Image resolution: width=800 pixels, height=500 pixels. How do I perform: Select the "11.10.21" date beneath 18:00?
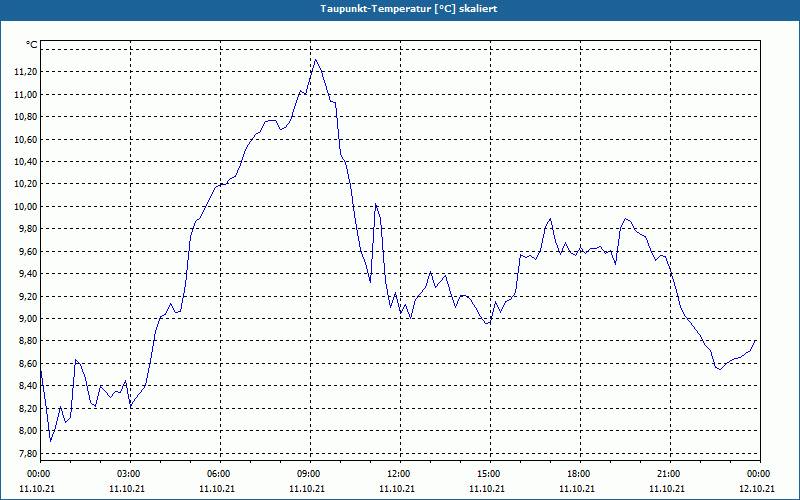click(577, 489)
